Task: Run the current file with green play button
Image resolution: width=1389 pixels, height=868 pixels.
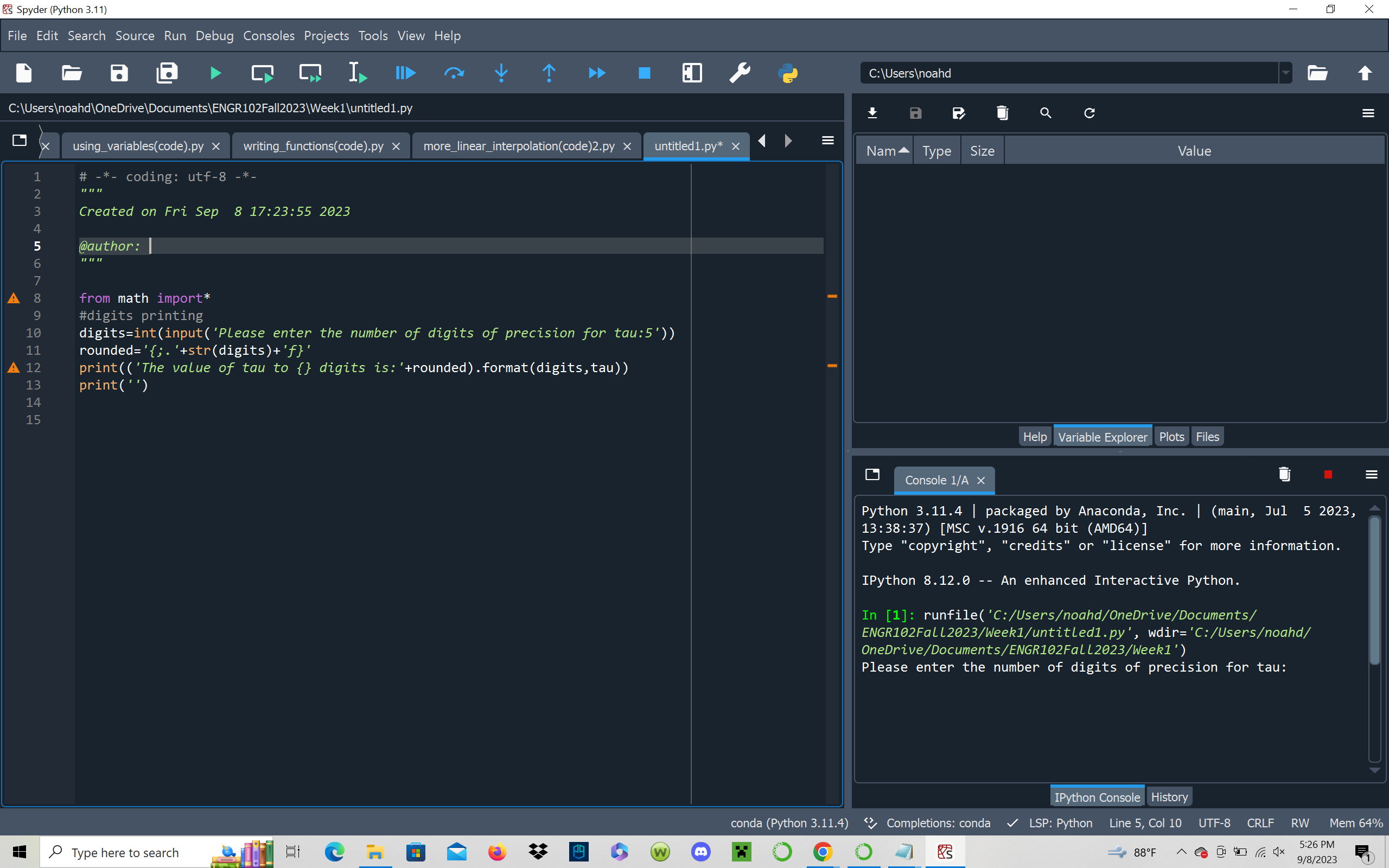Action: 215,73
